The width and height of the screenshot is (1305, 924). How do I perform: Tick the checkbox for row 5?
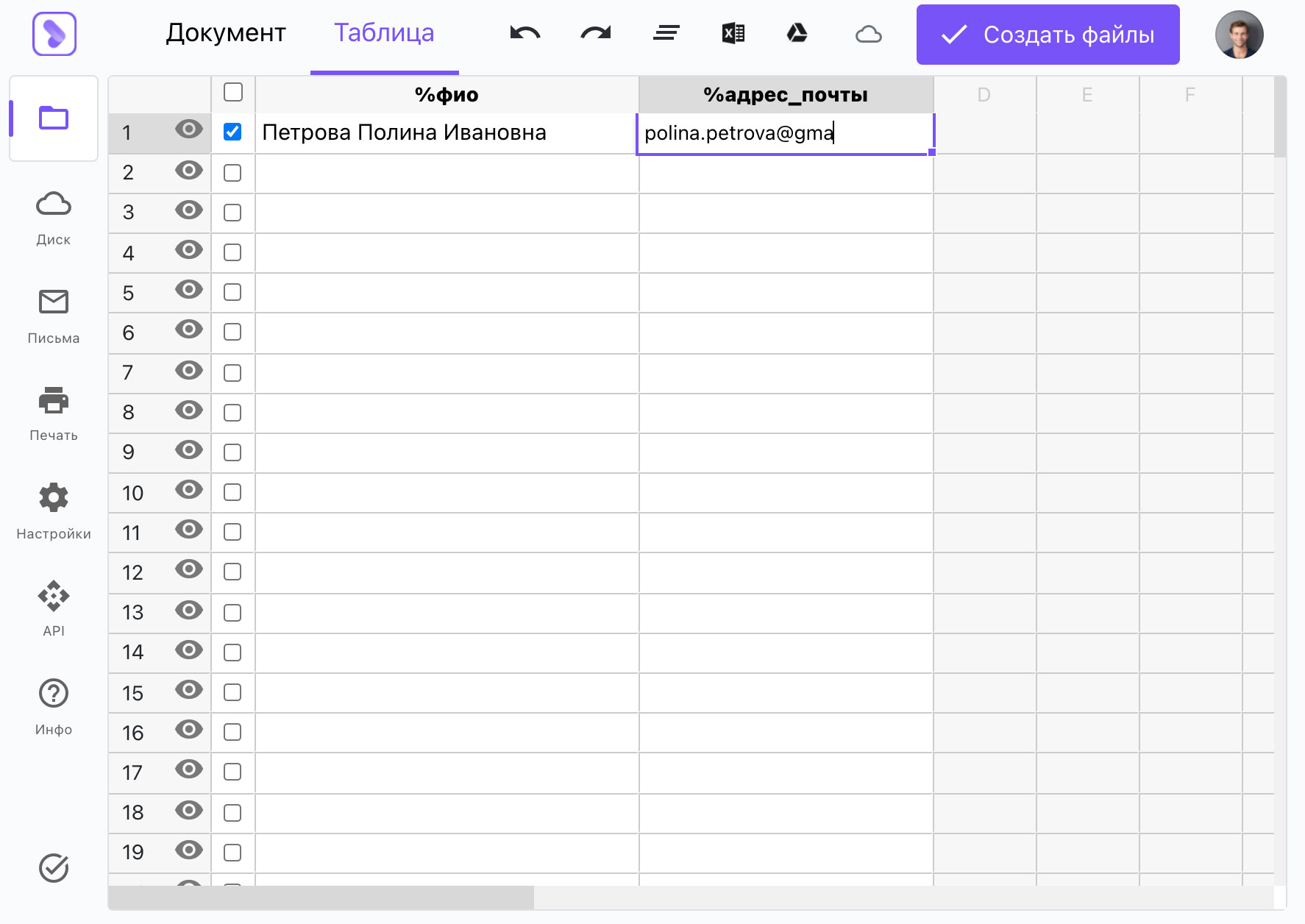point(232,292)
